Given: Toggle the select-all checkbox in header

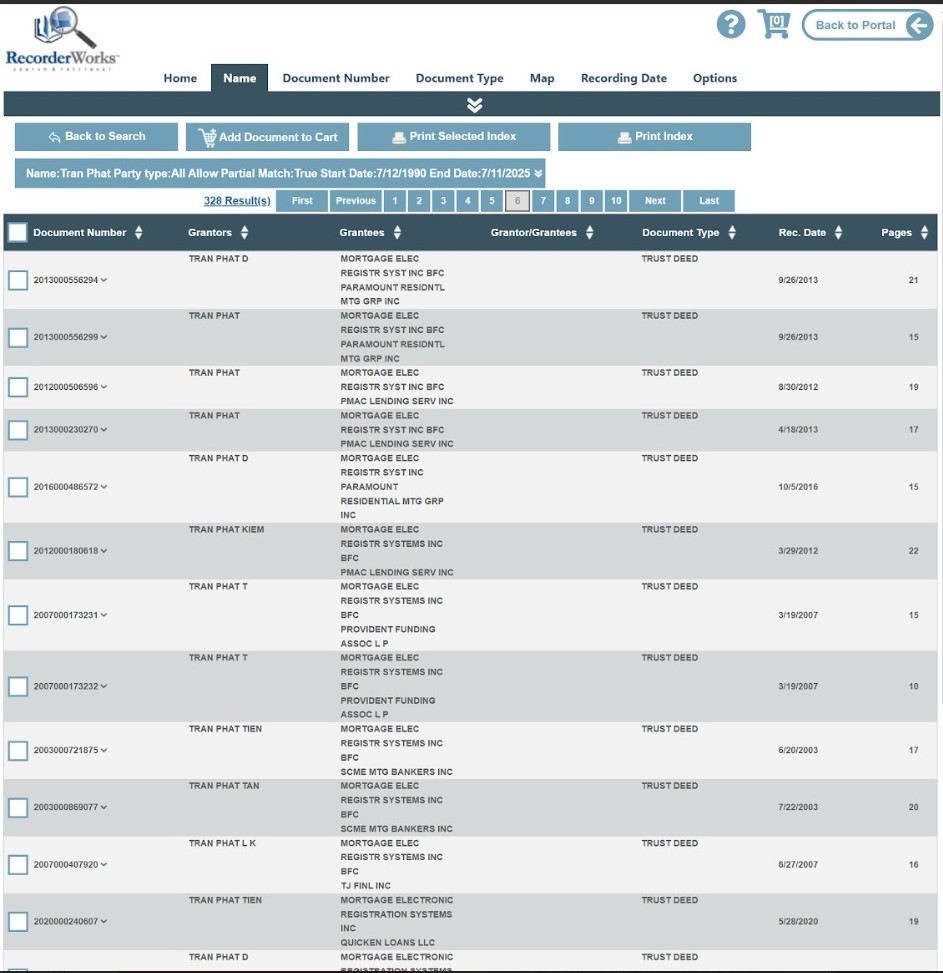Looking at the screenshot, I should [18, 233].
